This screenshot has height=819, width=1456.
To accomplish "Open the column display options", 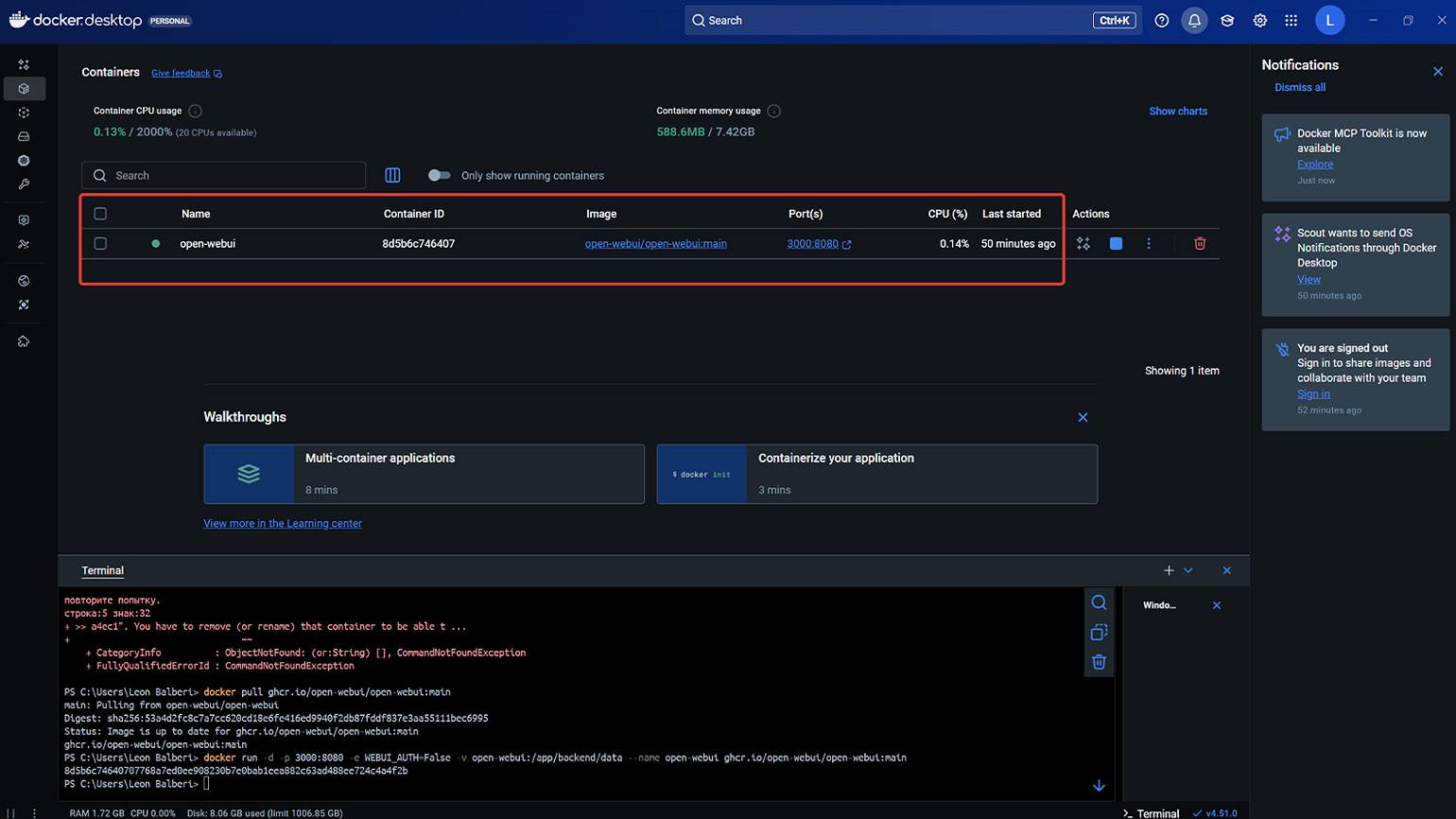I will (392, 175).
